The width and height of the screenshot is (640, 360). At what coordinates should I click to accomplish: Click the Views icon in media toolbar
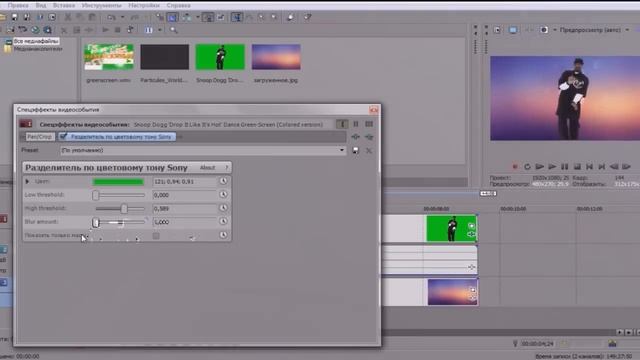(x=149, y=30)
